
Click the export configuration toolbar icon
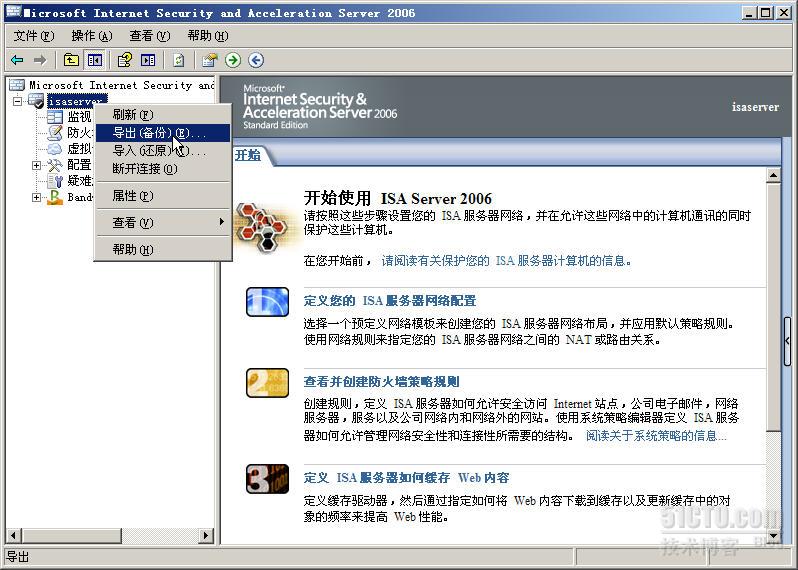click(209, 61)
